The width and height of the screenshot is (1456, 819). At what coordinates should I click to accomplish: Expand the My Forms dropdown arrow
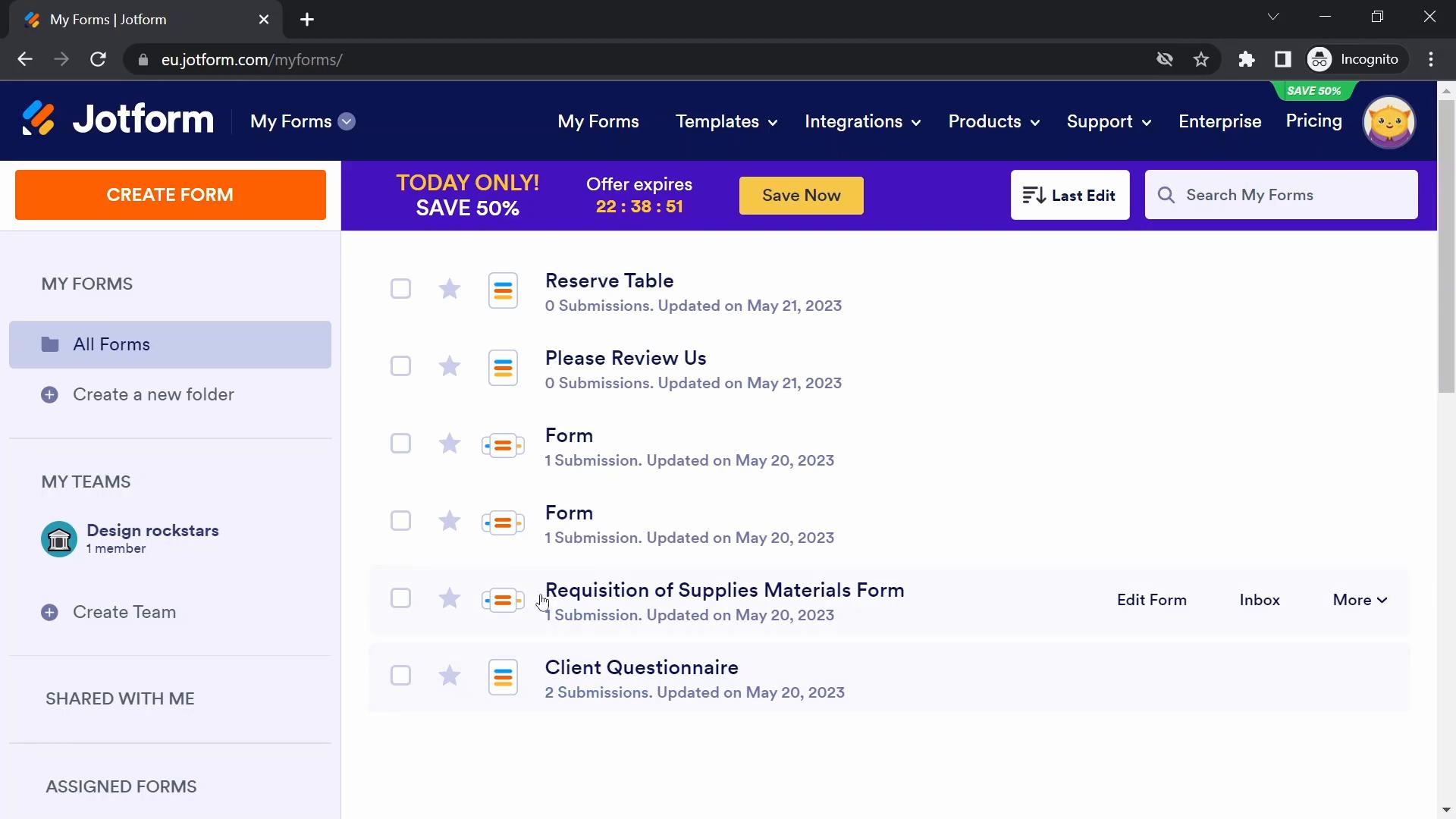pyautogui.click(x=347, y=121)
